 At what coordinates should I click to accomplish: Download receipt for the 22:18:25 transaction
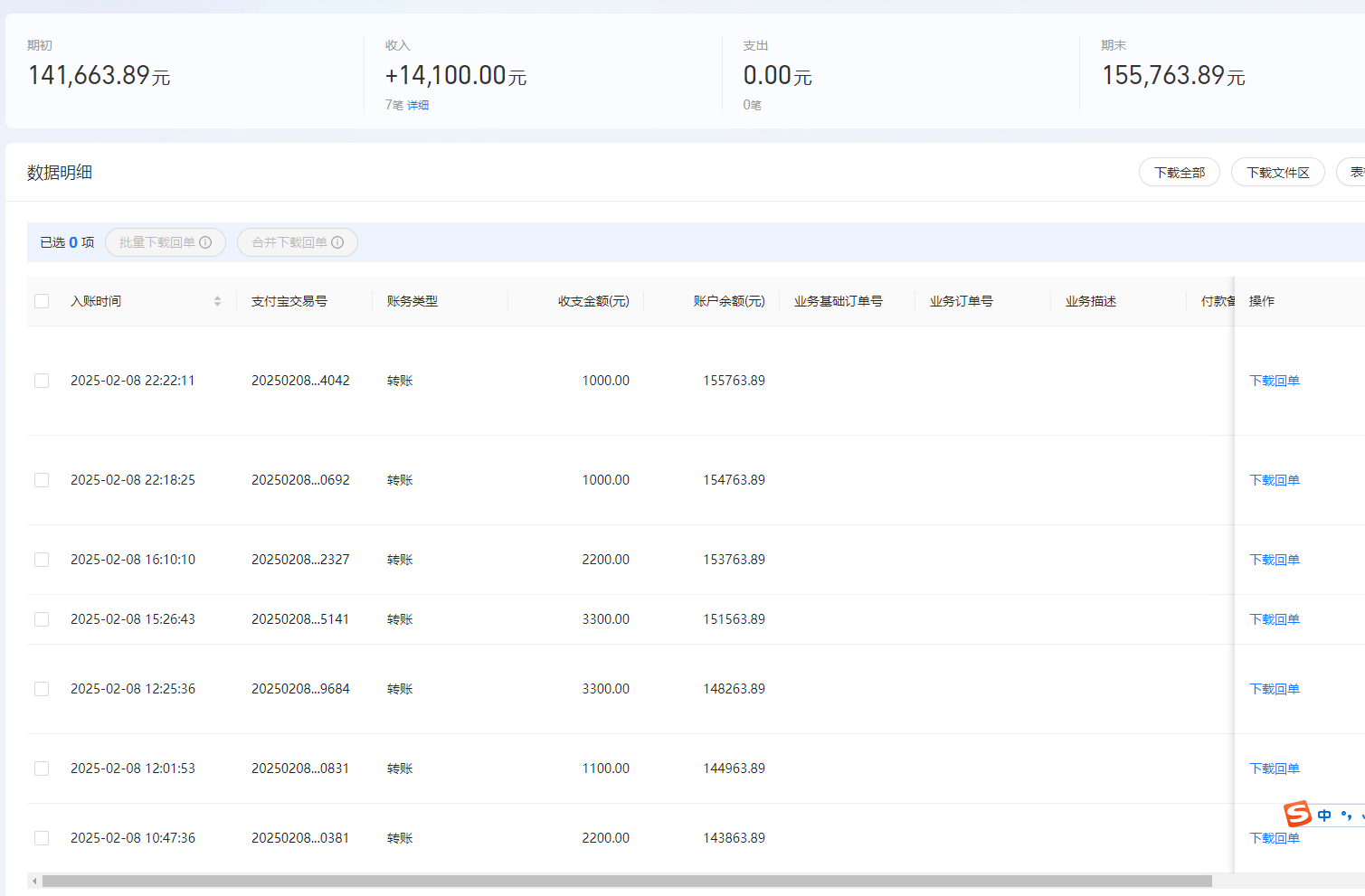pos(1274,480)
